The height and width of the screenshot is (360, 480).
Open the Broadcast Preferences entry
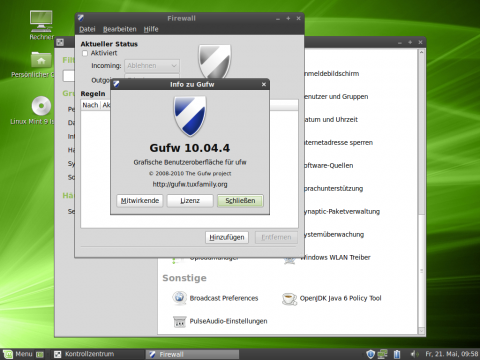point(224,298)
